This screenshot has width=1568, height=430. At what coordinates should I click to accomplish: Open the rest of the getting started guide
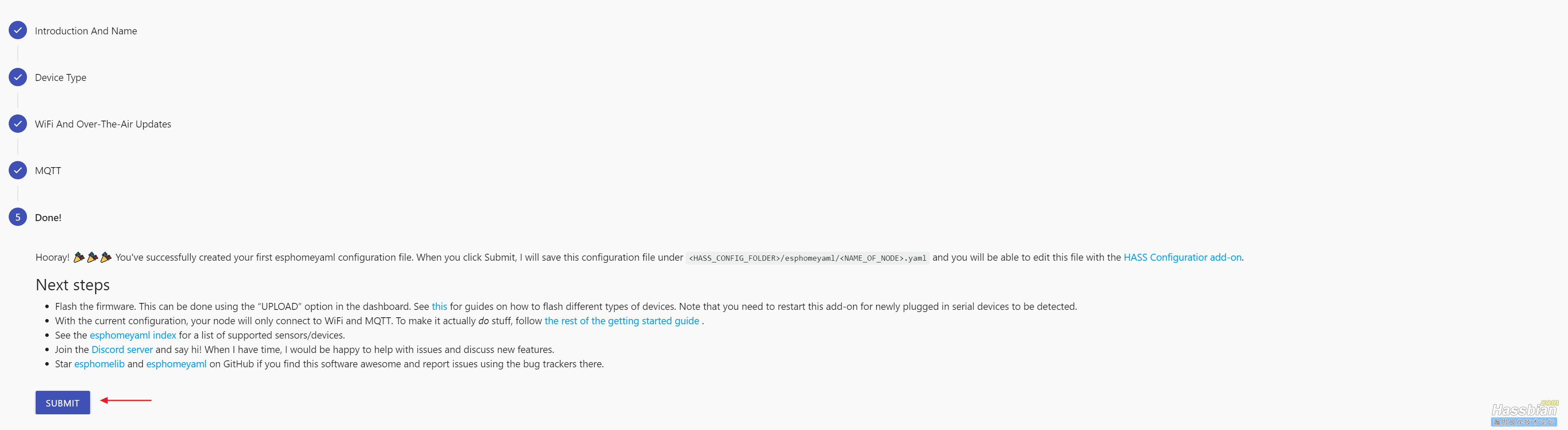[x=621, y=321]
